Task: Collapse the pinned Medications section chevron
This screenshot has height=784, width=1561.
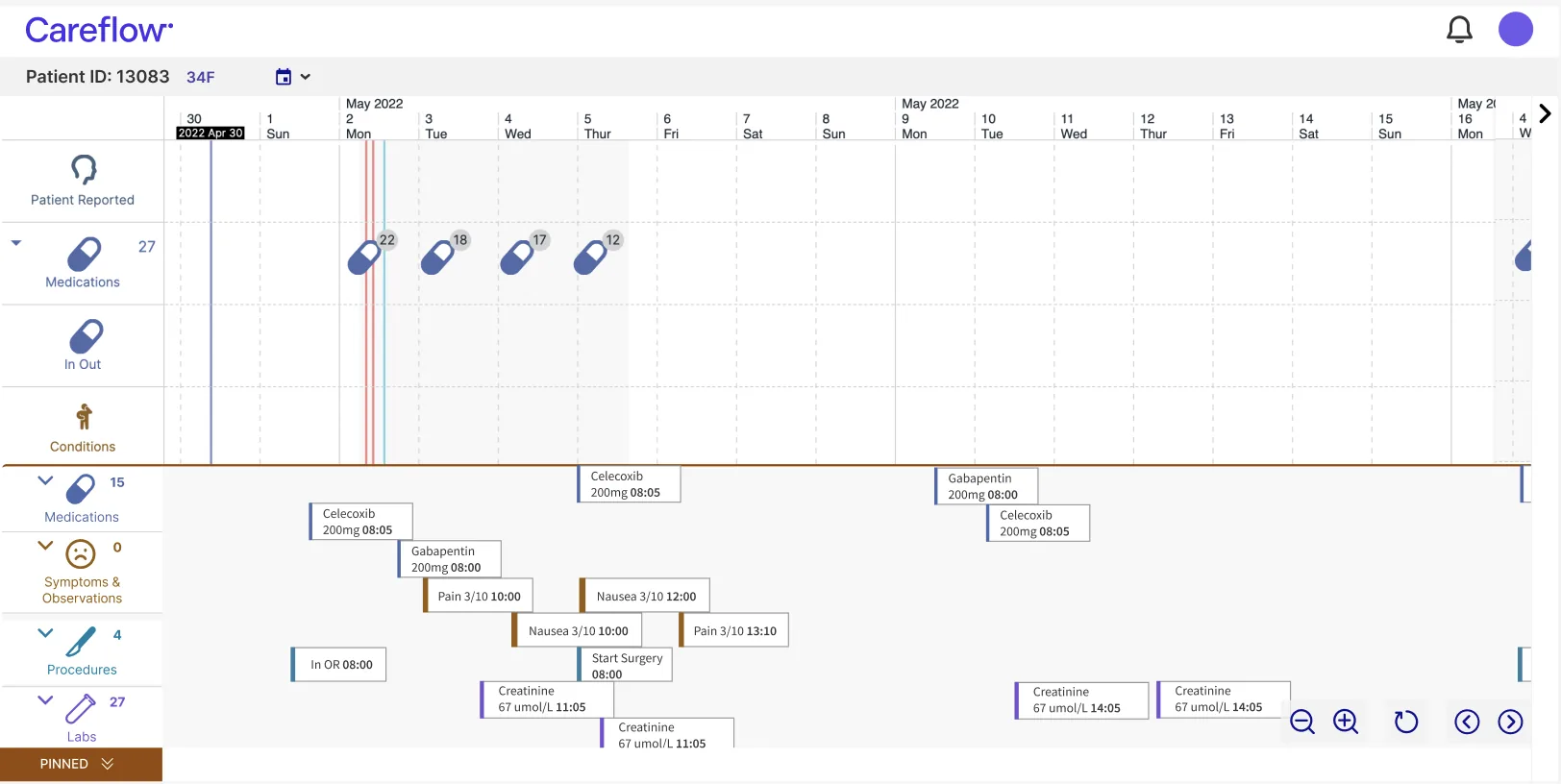Action: pos(45,479)
